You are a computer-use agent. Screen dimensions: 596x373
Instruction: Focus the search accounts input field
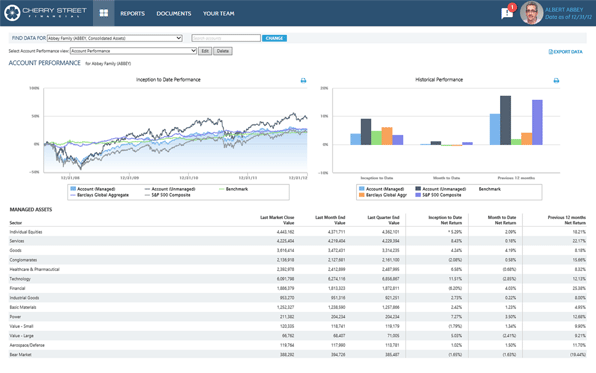point(226,38)
